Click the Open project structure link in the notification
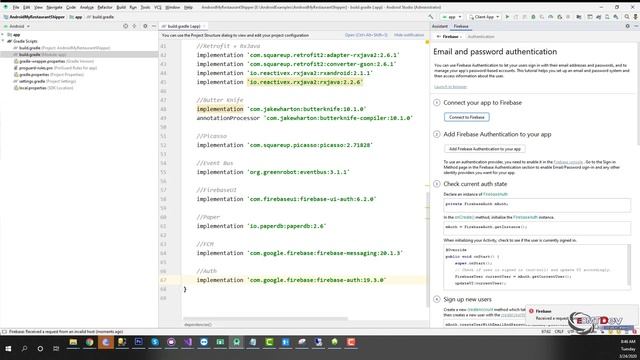 pos(366,35)
